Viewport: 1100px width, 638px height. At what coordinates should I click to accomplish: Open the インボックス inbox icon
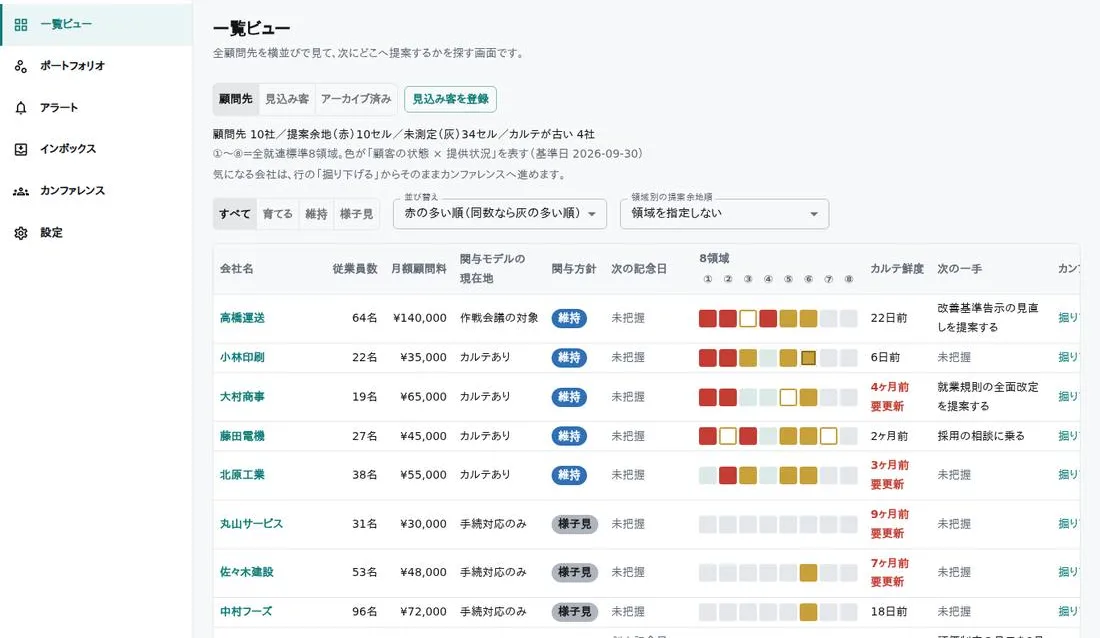click(x=21, y=149)
